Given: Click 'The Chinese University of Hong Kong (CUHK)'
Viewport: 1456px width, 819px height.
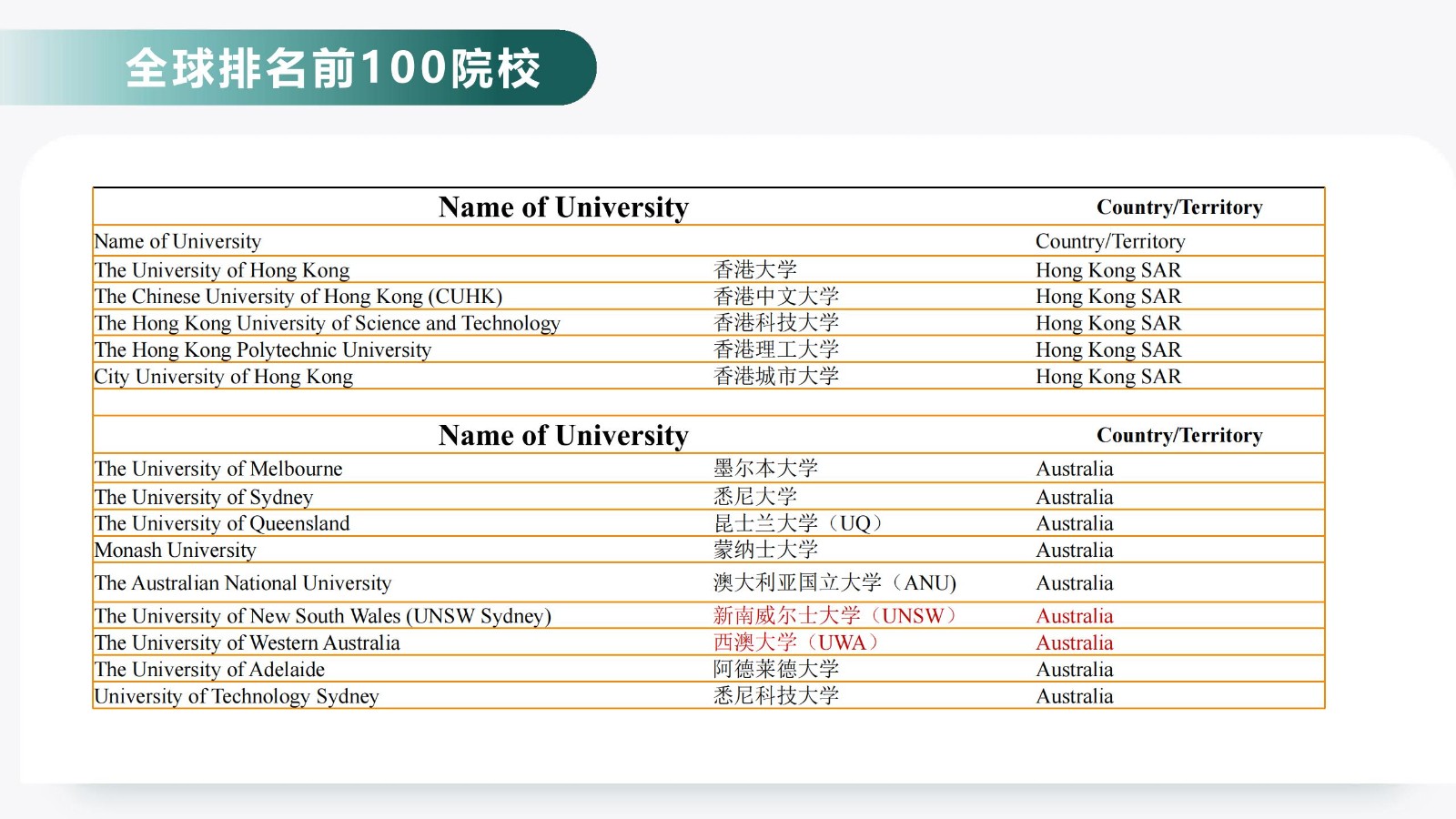Looking at the screenshot, I should tap(298, 297).
